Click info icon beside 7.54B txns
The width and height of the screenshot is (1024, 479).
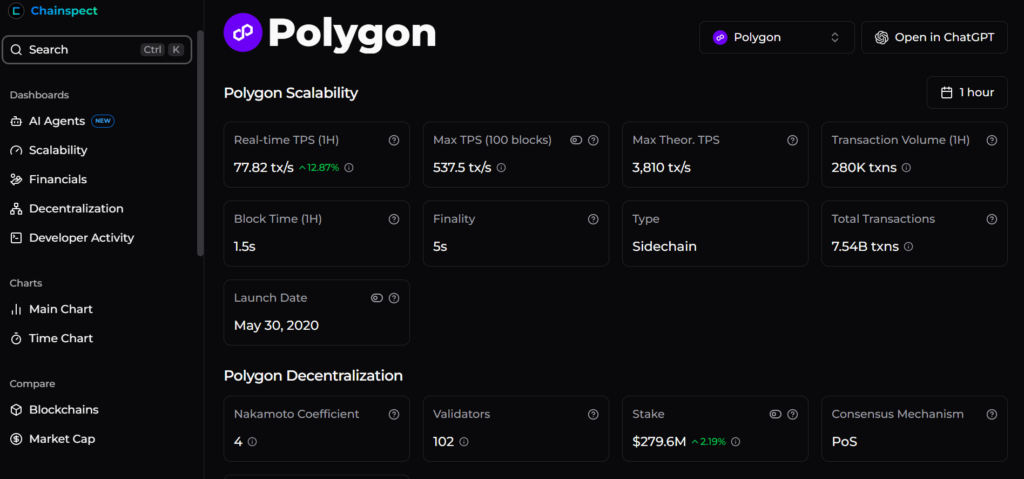coord(908,246)
